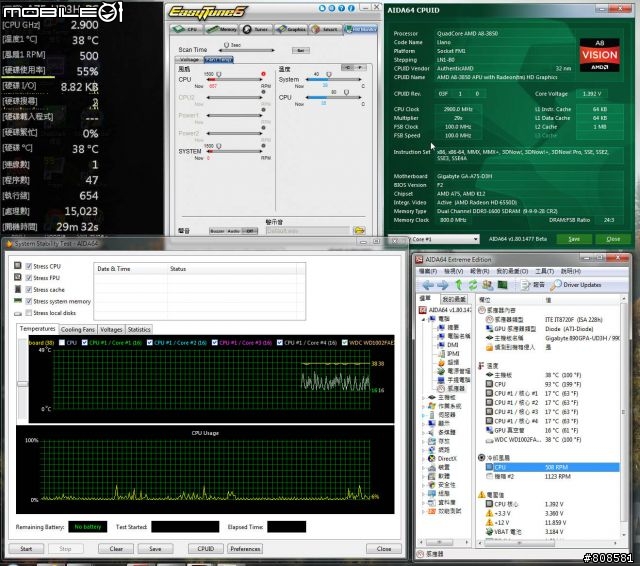Viewport: 640px width, 566px height.
Task: Expand the 作業系統 node in AIDA64 tree
Action: (x=424, y=406)
